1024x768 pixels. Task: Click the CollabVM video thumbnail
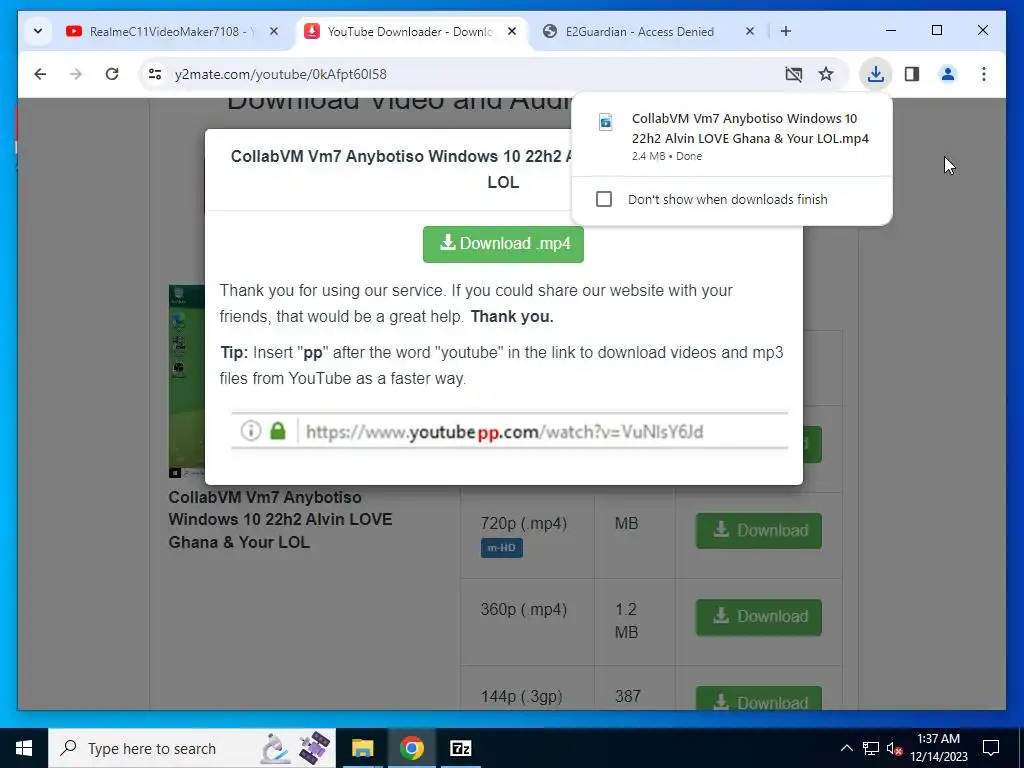[186, 381]
